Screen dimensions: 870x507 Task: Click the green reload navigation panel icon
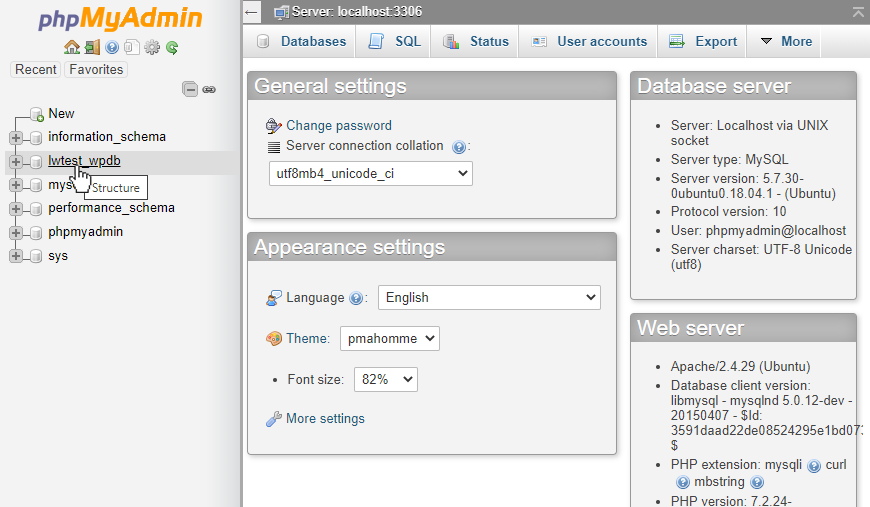(172, 47)
